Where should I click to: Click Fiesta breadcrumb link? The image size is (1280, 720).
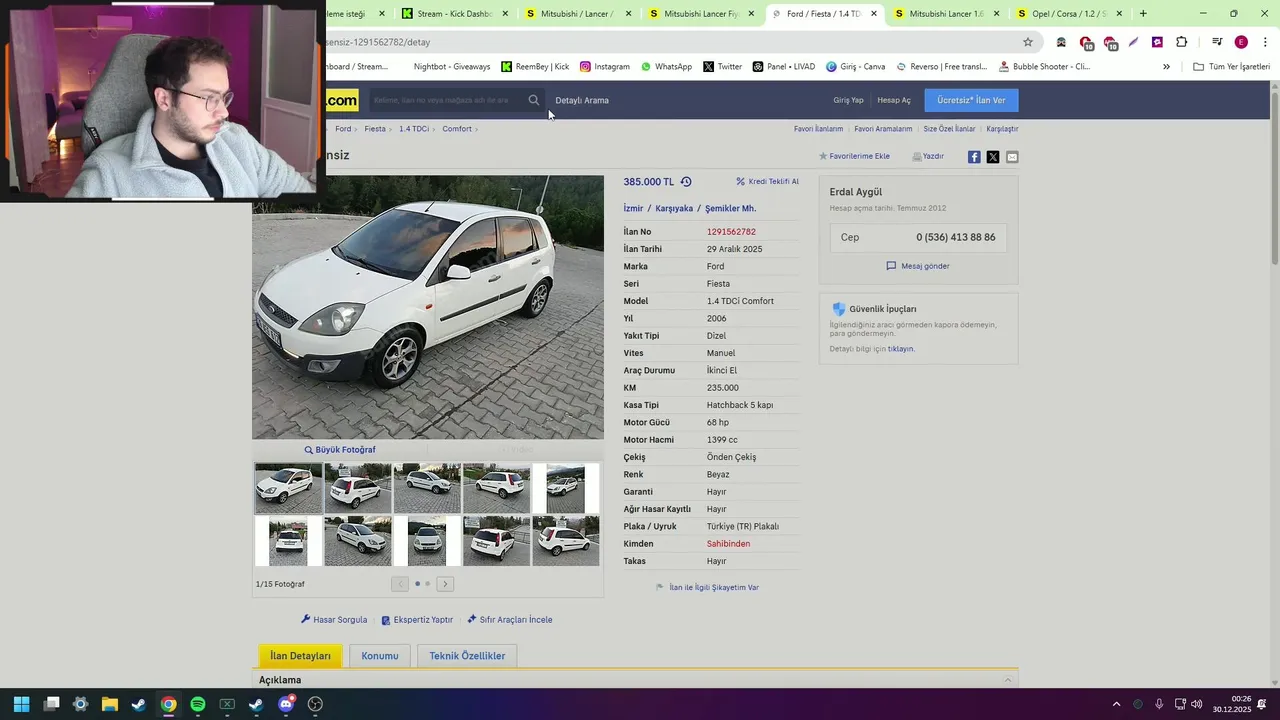[x=375, y=129]
